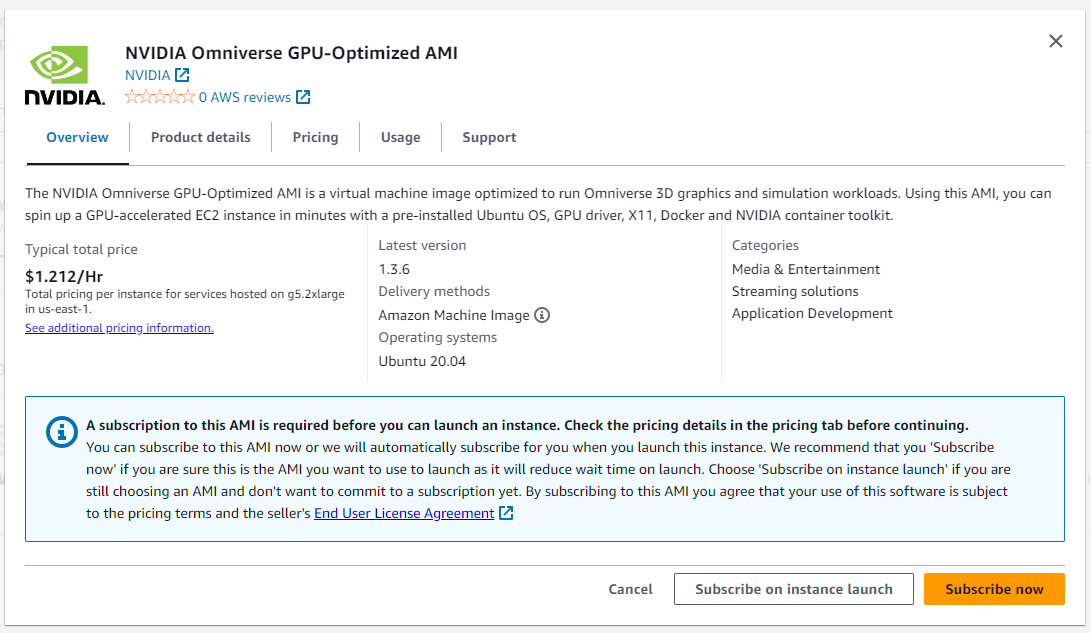Open external link icon next to NVIDIA
Image resolution: width=1091 pixels, height=633 pixels.
[182, 75]
